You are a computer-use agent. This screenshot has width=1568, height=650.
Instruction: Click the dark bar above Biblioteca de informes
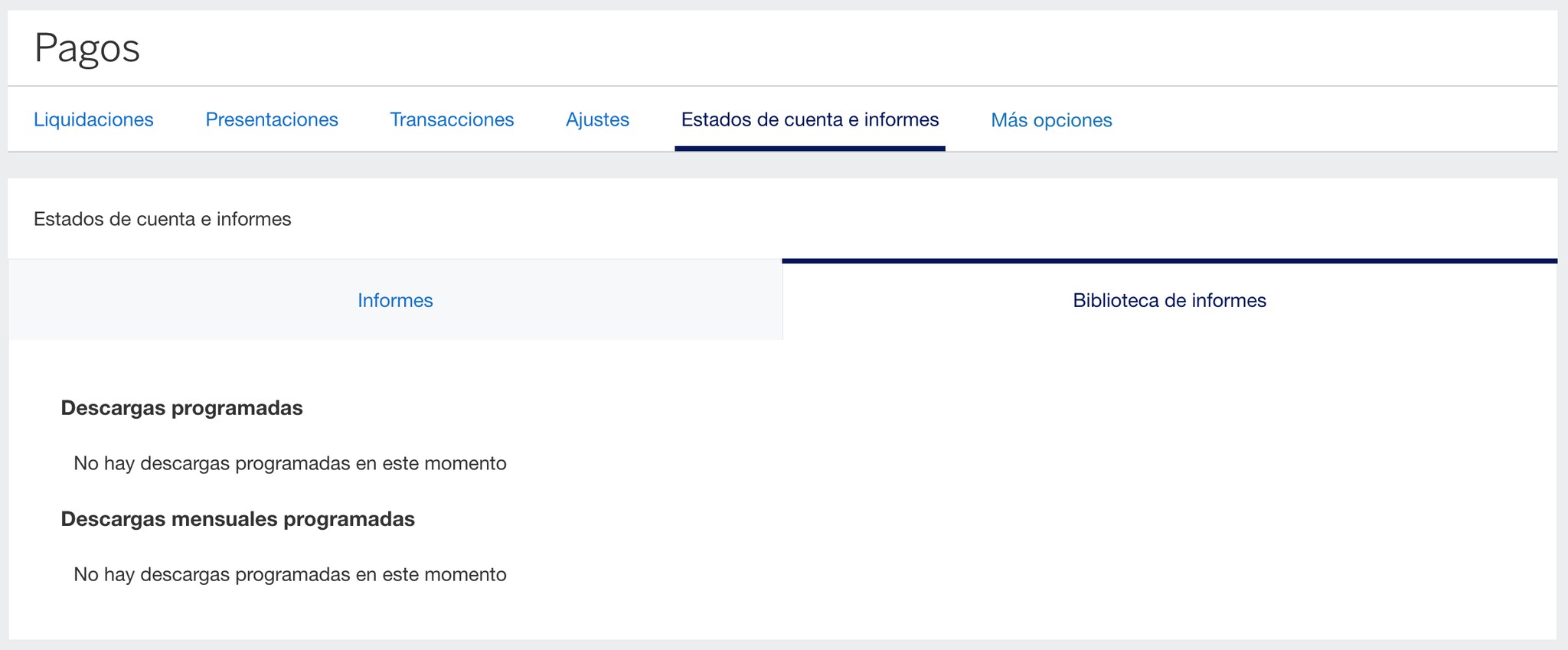(1168, 261)
